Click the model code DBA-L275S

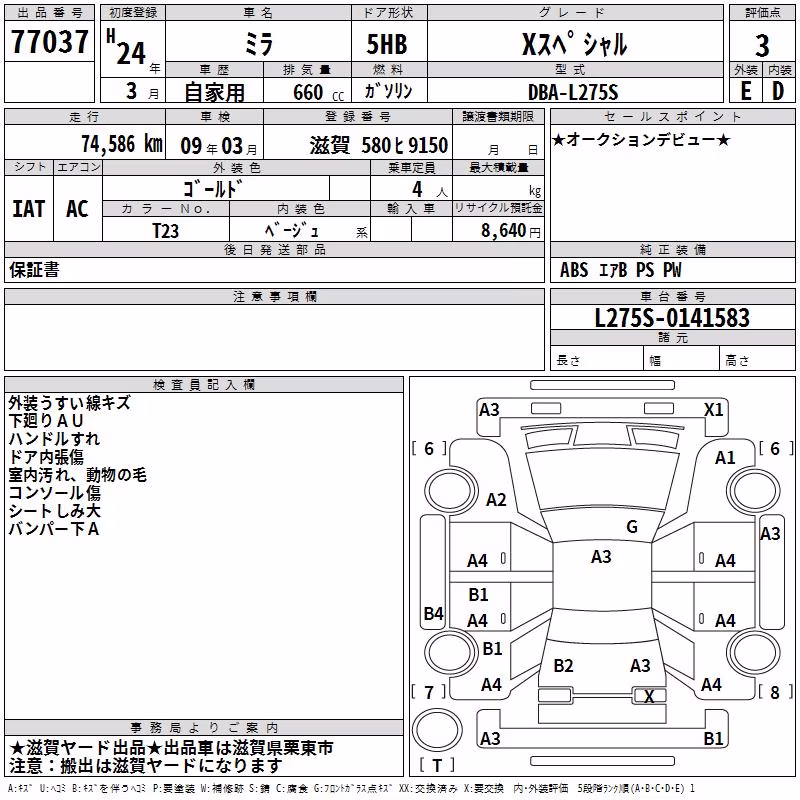(x=573, y=92)
